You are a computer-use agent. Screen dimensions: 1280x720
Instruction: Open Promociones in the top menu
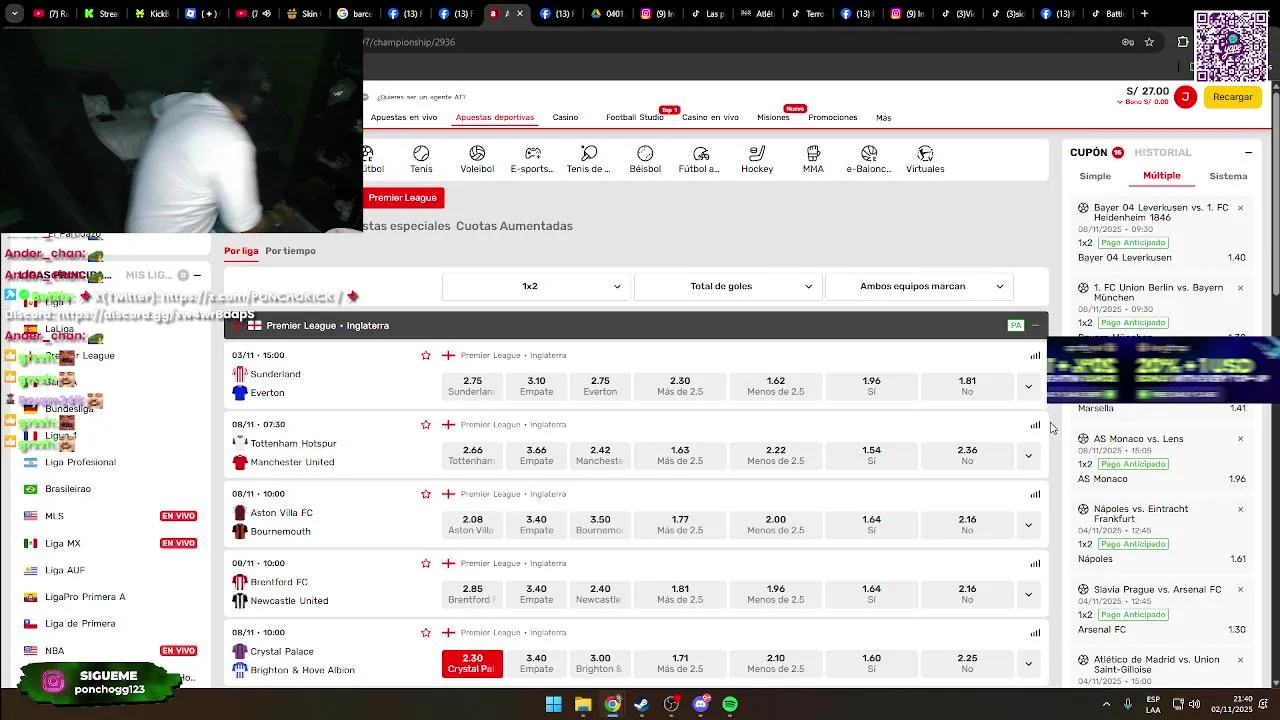coord(833,117)
